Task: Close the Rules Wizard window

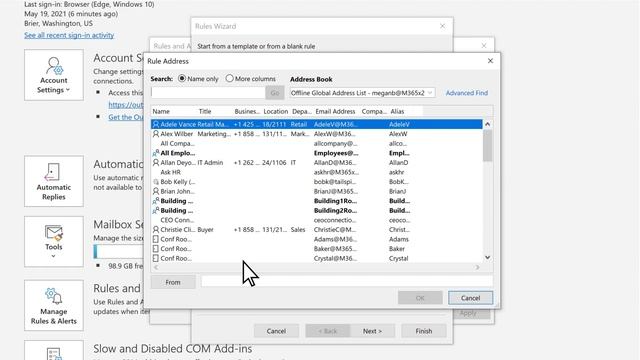Action: [x=442, y=26]
